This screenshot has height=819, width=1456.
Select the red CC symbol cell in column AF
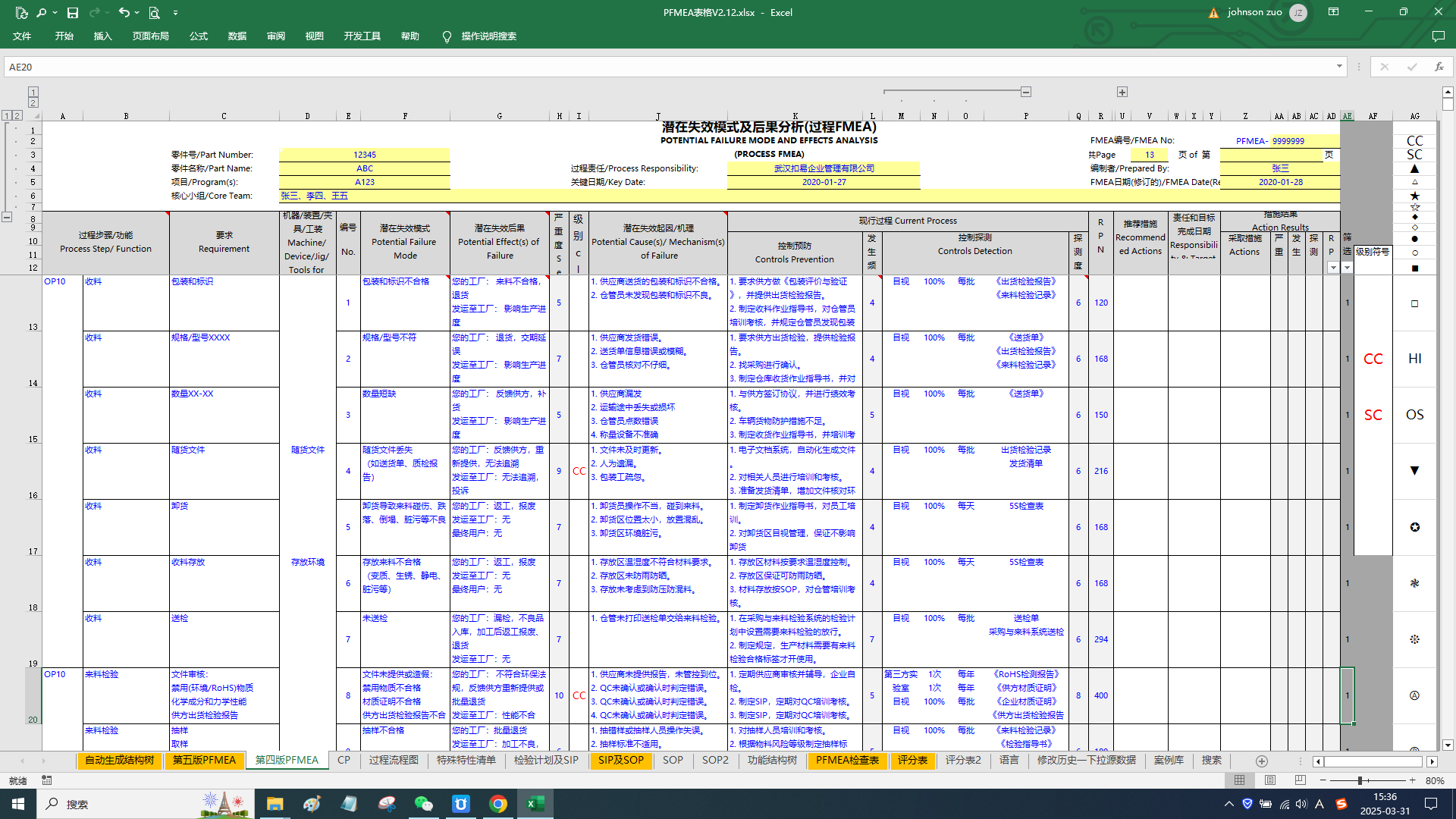[1373, 359]
